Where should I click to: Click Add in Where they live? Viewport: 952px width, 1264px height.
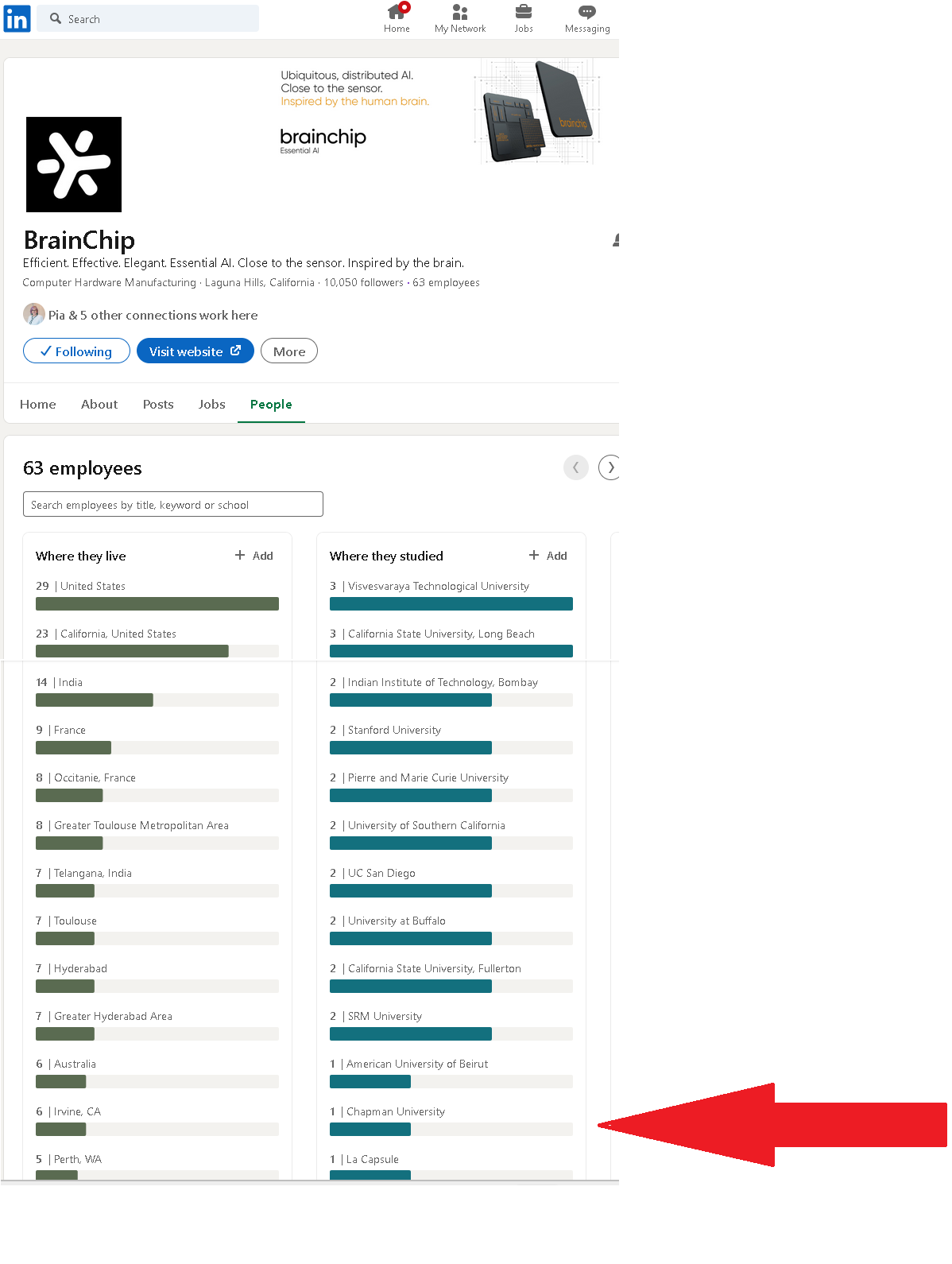click(x=254, y=556)
